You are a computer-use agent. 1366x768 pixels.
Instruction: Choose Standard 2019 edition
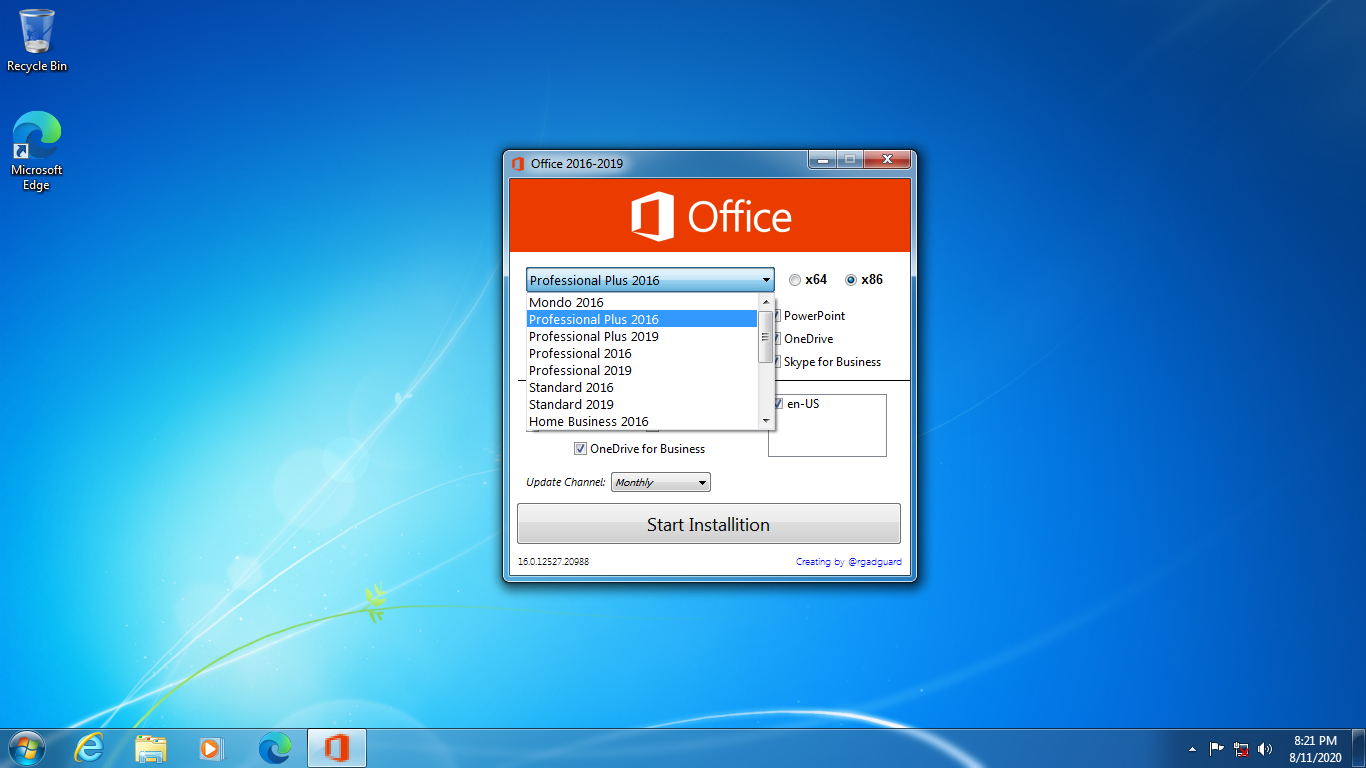[642, 404]
